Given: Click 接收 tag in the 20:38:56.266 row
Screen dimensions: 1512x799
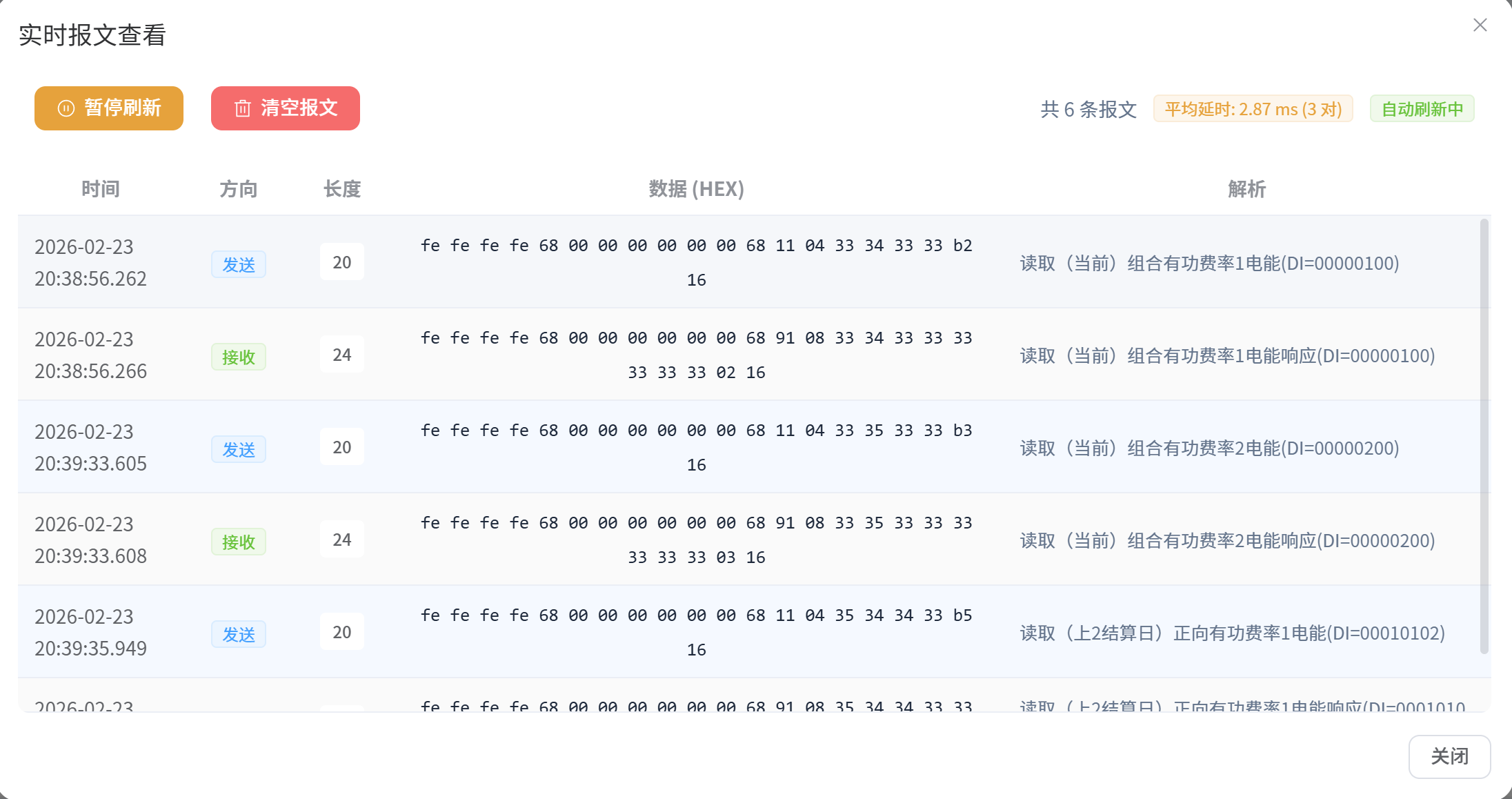Looking at the screenshot, I should [x=239, y=357].
